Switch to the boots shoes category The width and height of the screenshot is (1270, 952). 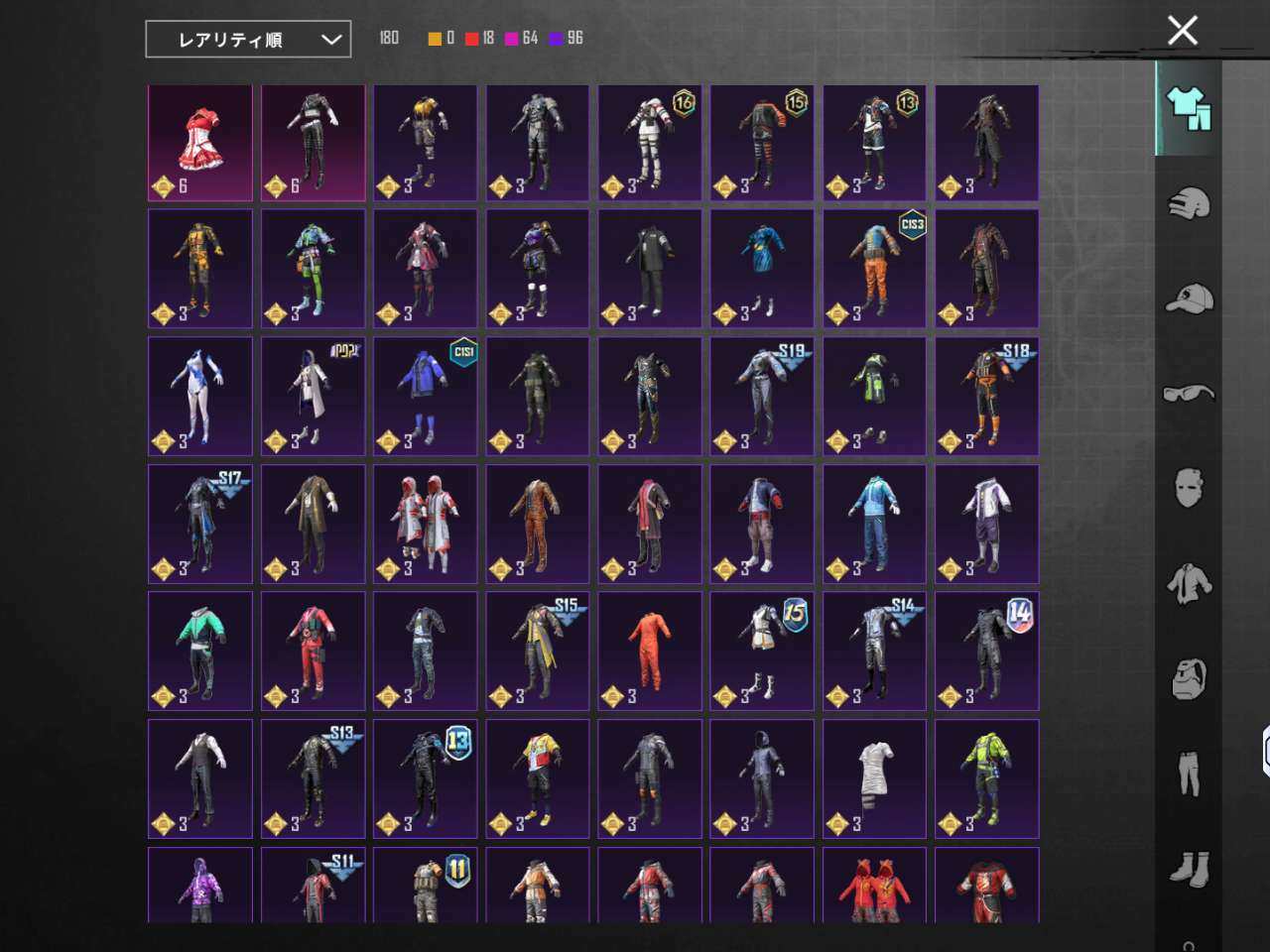(1189, 869)
